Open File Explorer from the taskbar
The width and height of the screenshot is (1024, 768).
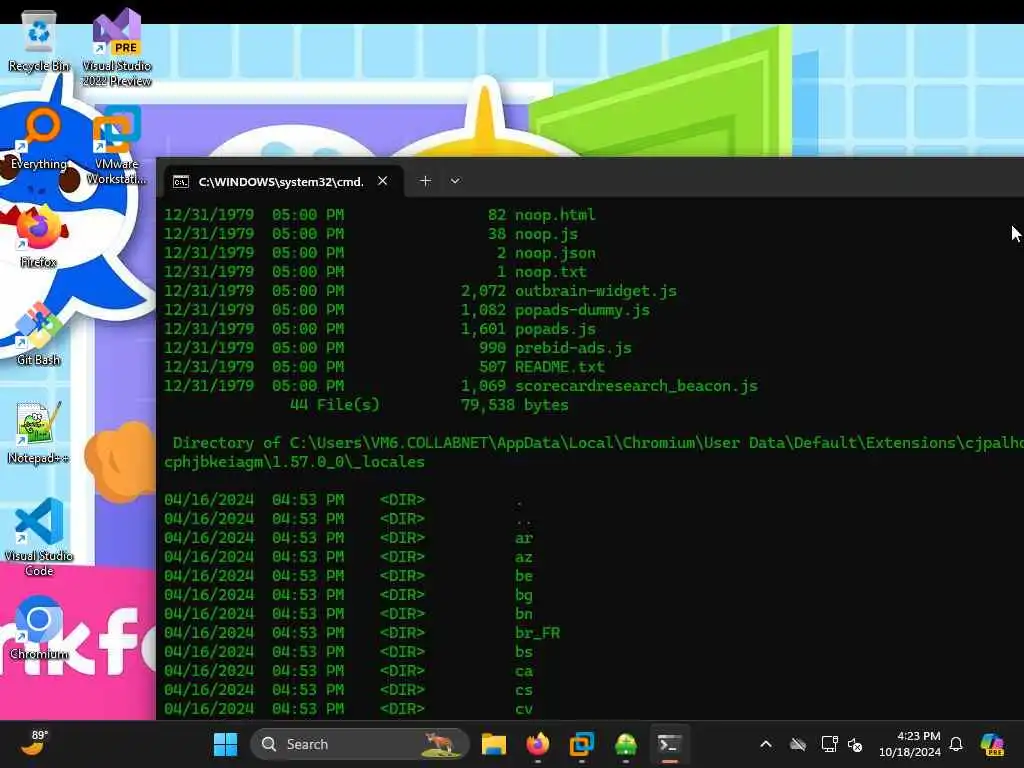click(494, 744)
